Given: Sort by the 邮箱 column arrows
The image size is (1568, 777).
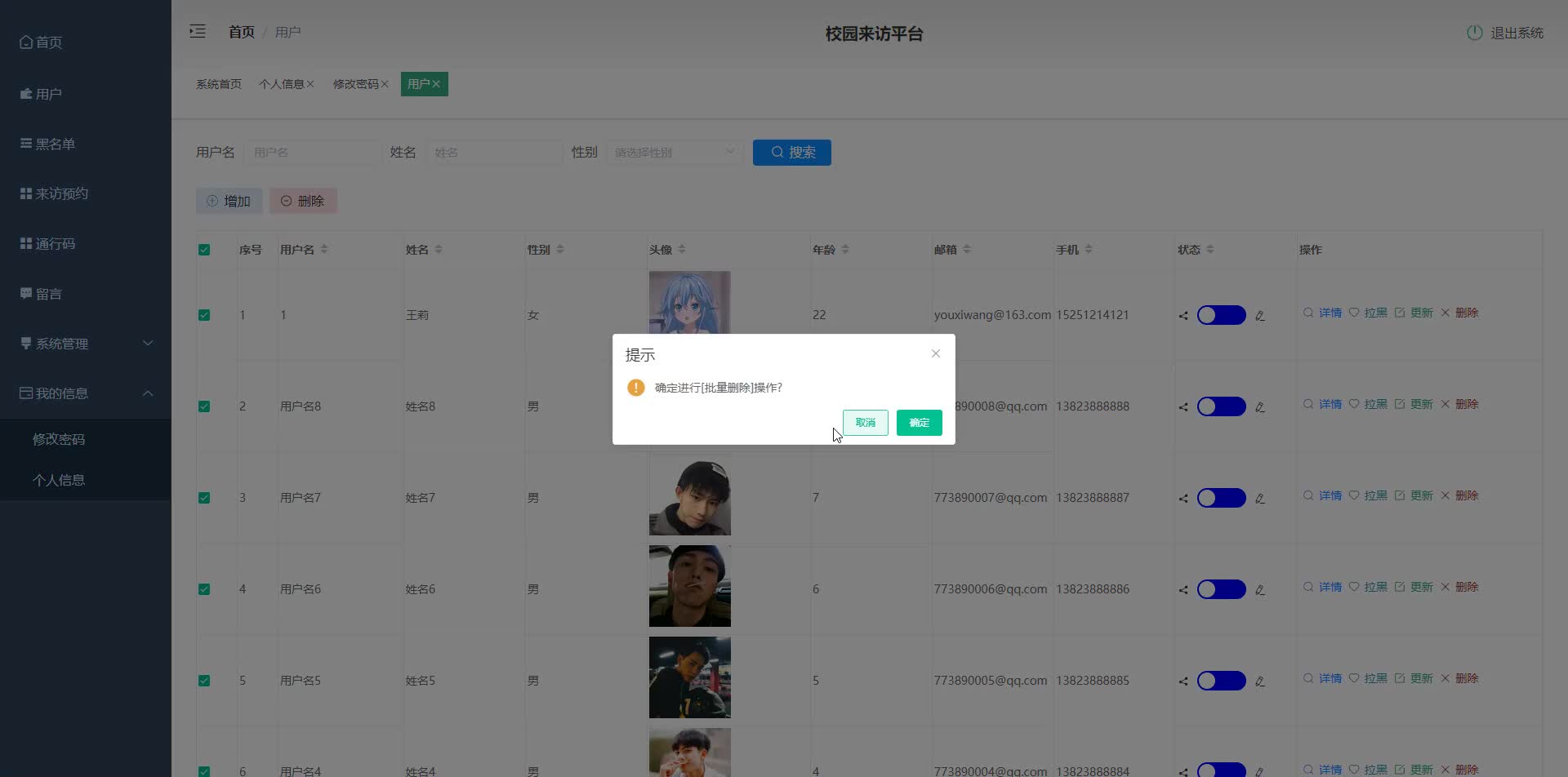Looking at the screenshot, I should tap(967, 250).
